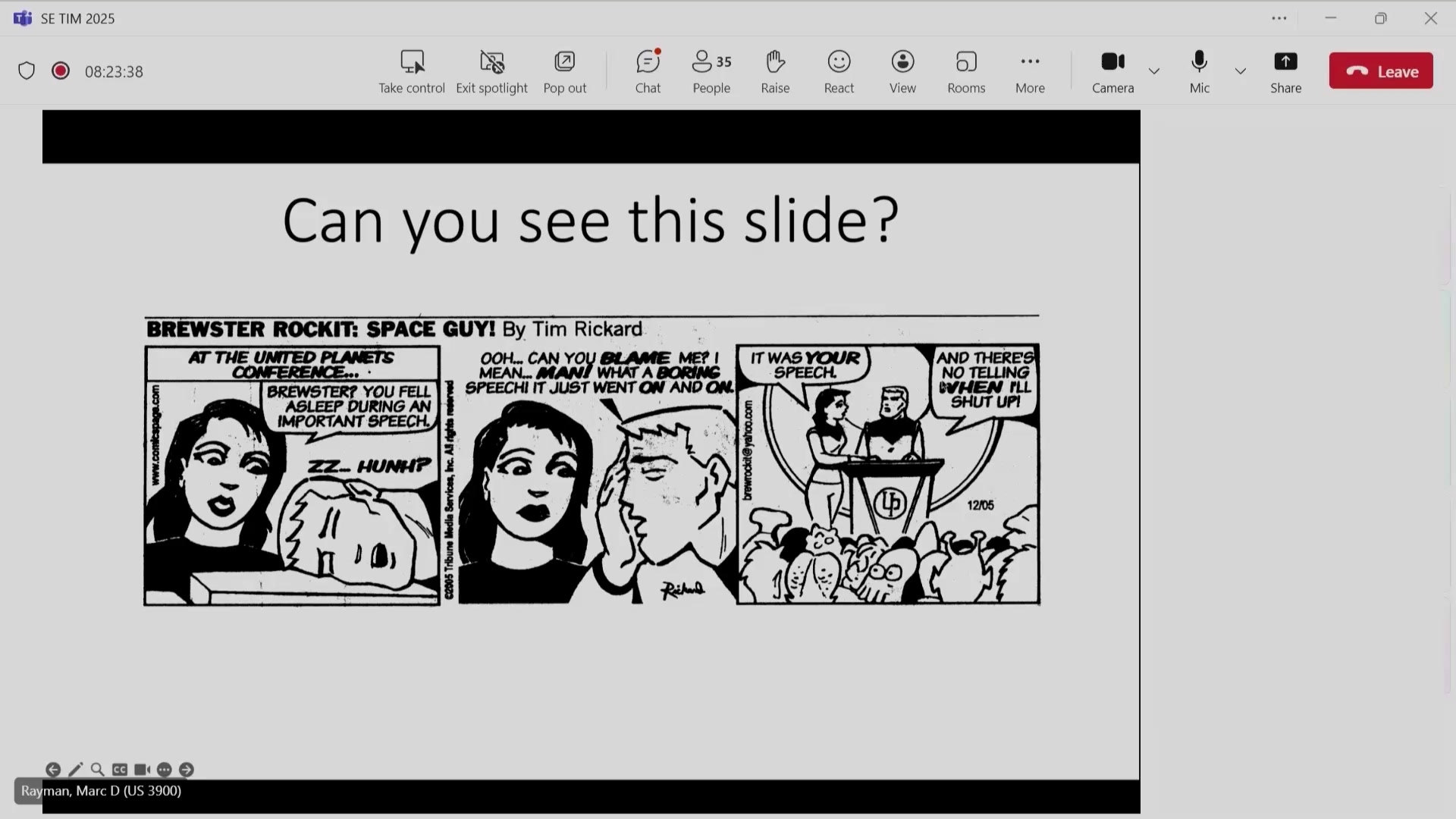This screenshot has height=819, width=1456.
Task: Open the React emoji picker
Action: tap(839, 71)
